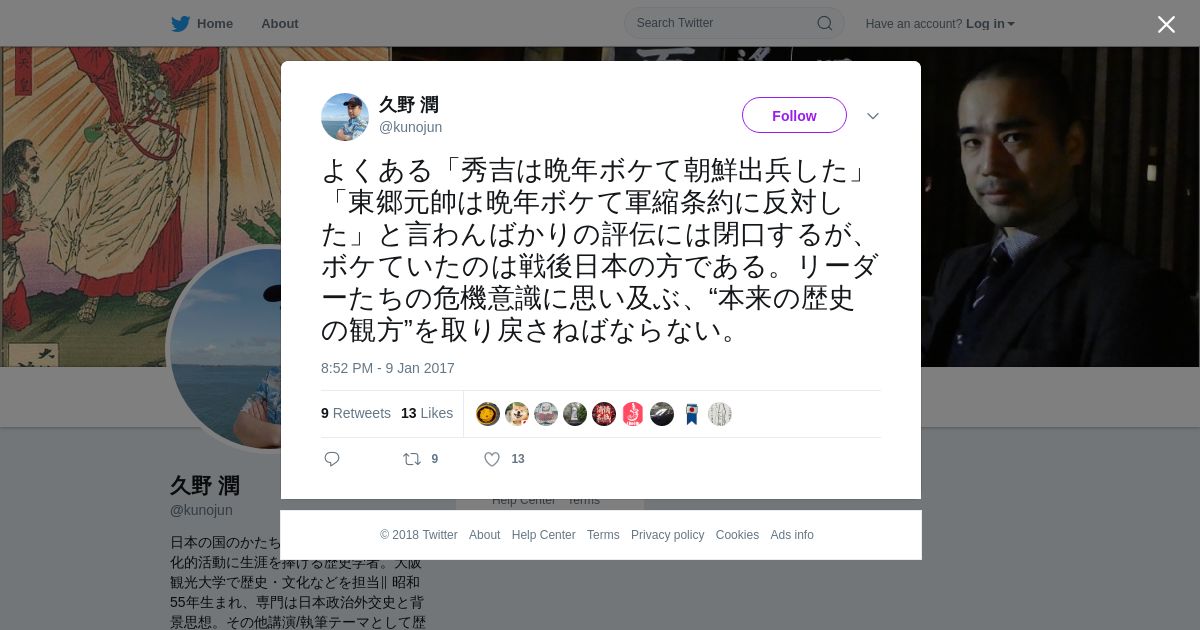The height and width of the screenshot is (630, 1200).
Task: Open the Ads info footer link
Action: click(792, 535)
